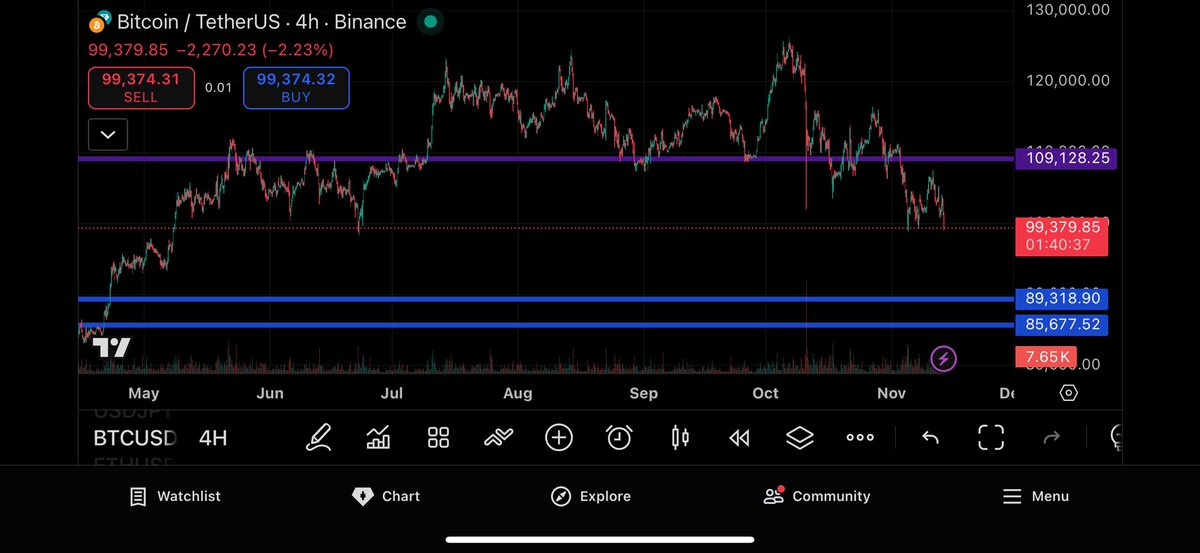This screenshot has width=1200, height=553.
Task: Tap the red current price 99,379.85 label
Action: [x=1062, y=228]
